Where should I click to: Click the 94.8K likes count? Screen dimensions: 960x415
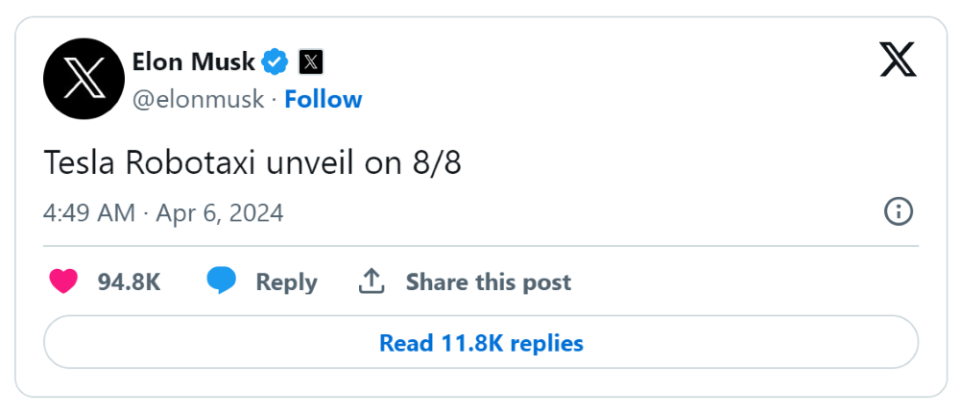(x=129, y=282)
